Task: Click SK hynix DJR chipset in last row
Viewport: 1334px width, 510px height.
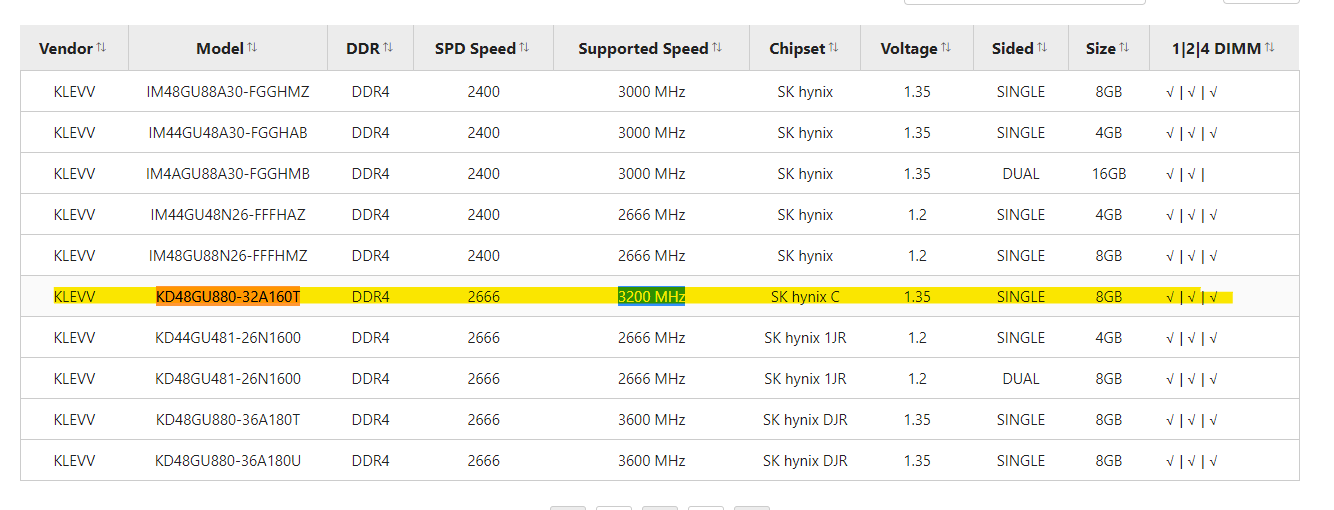Action: [x=805, y=461]
